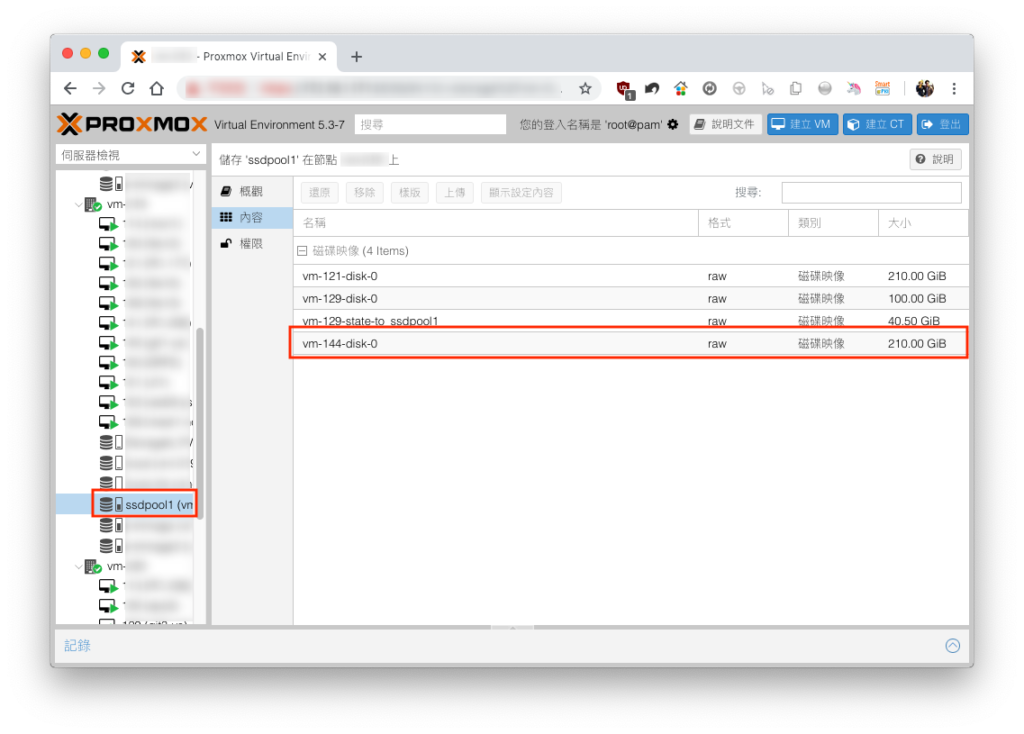Go to browser home icon
The image size is (1024, 734).
157,88
